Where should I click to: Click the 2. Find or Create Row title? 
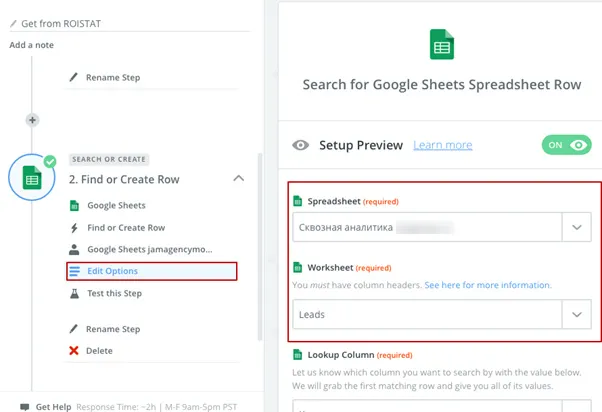(124, 179)
